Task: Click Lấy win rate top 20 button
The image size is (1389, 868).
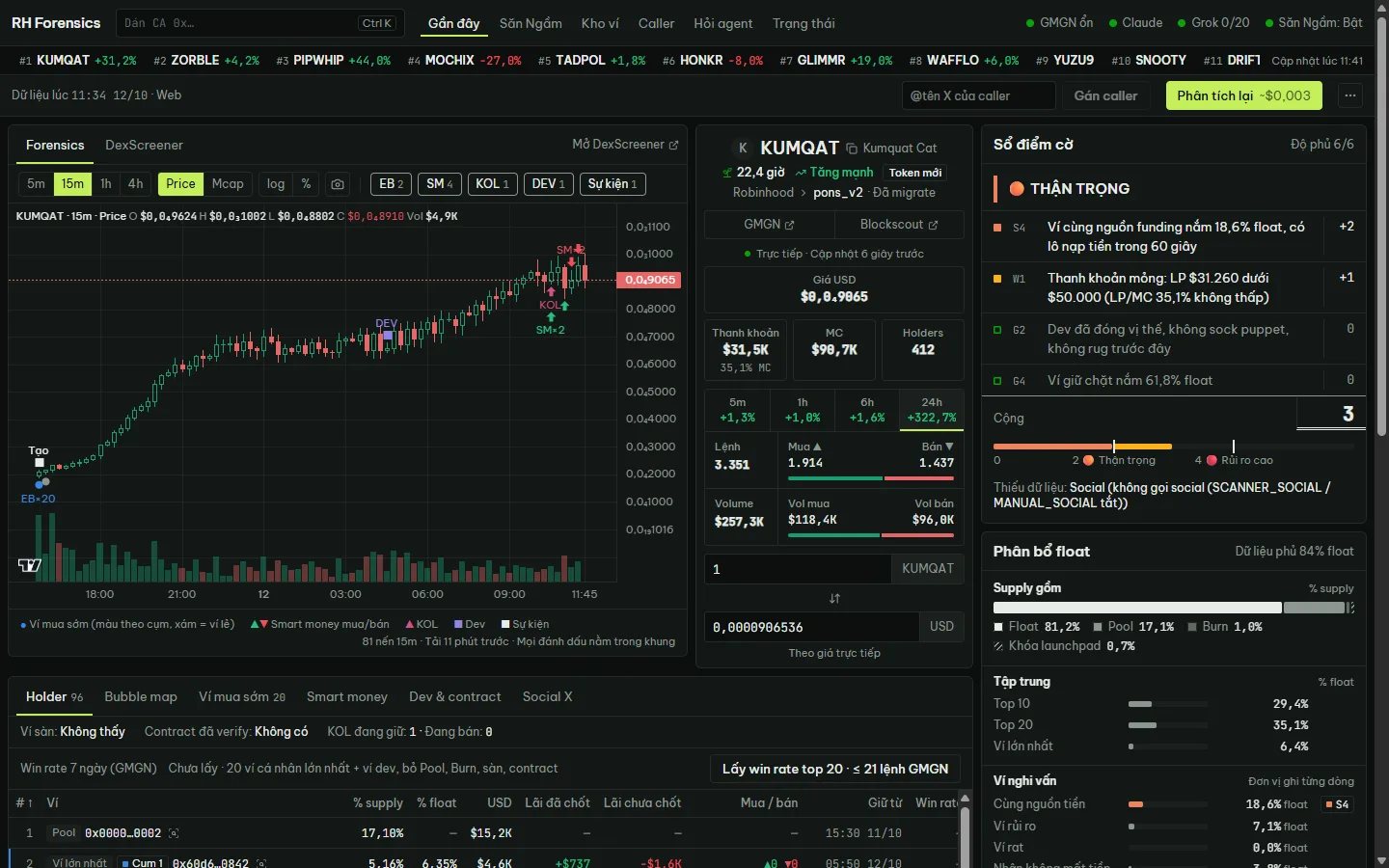Action: tap(835, 769)
